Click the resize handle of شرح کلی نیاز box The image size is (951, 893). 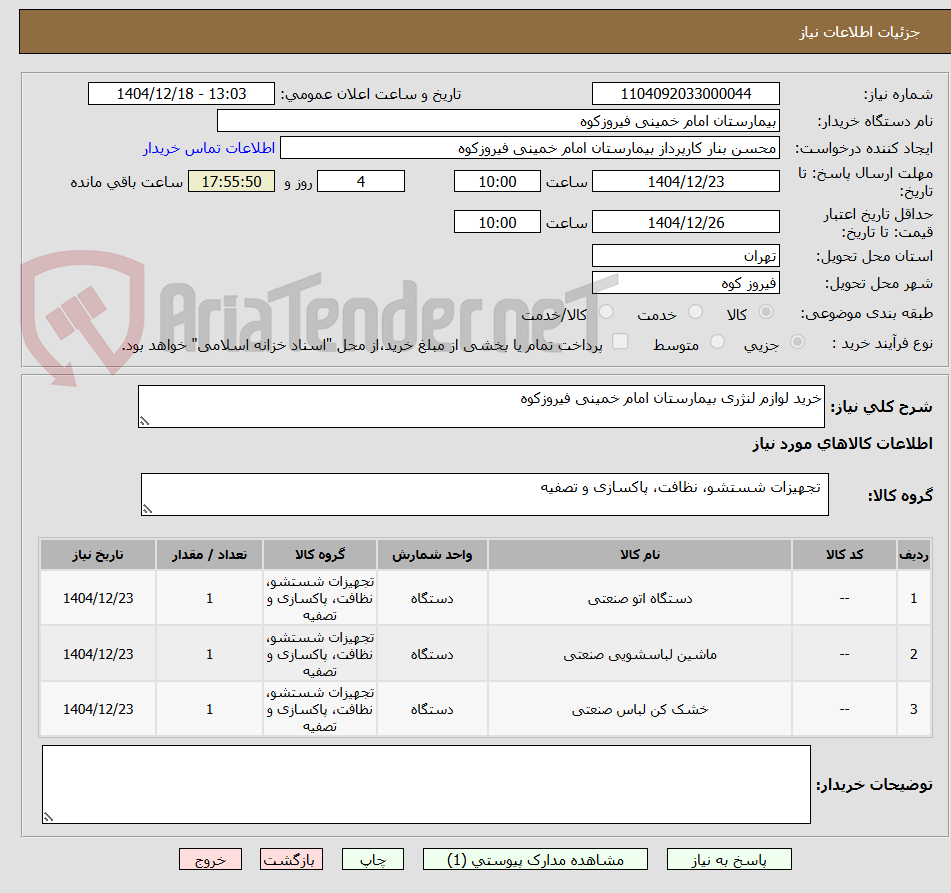click(x=144, y=421)
